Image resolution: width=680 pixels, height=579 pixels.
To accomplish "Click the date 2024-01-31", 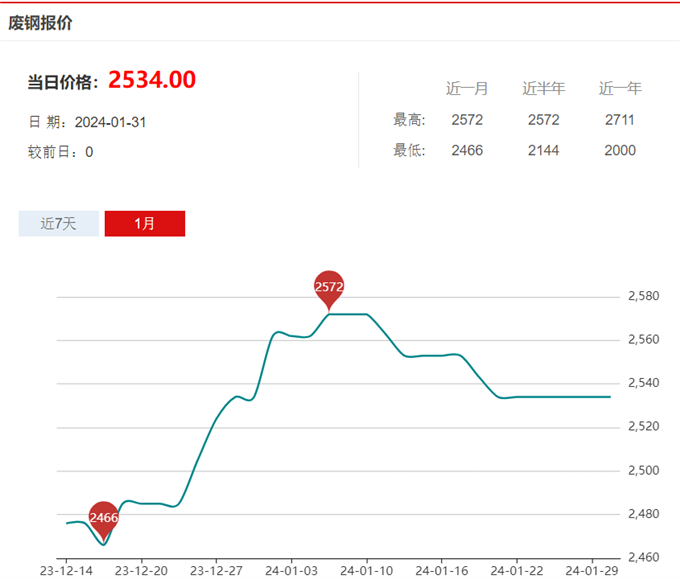I will point(110,122).
